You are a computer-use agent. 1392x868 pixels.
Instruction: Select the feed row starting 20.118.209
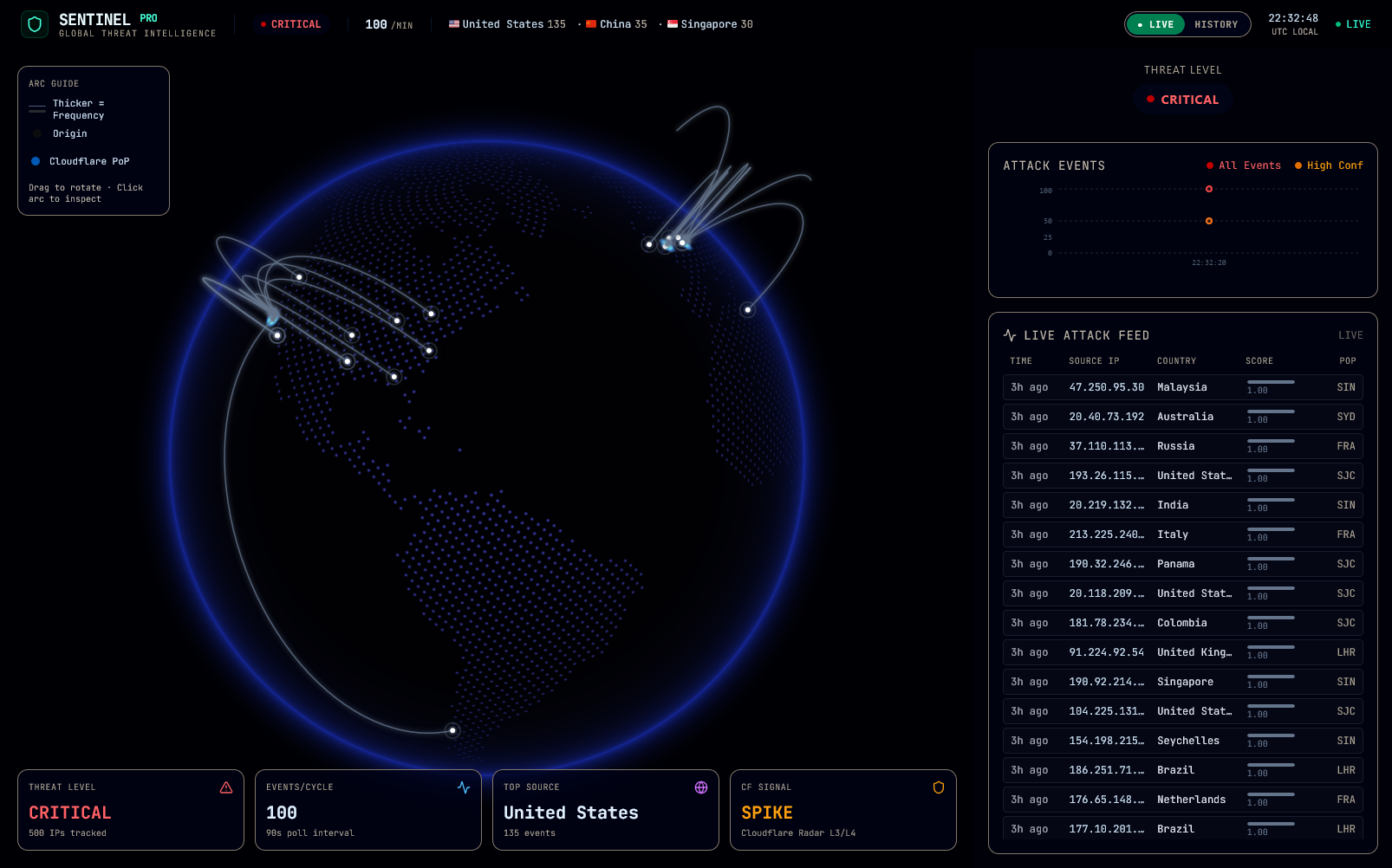(x=1183, y=593)
